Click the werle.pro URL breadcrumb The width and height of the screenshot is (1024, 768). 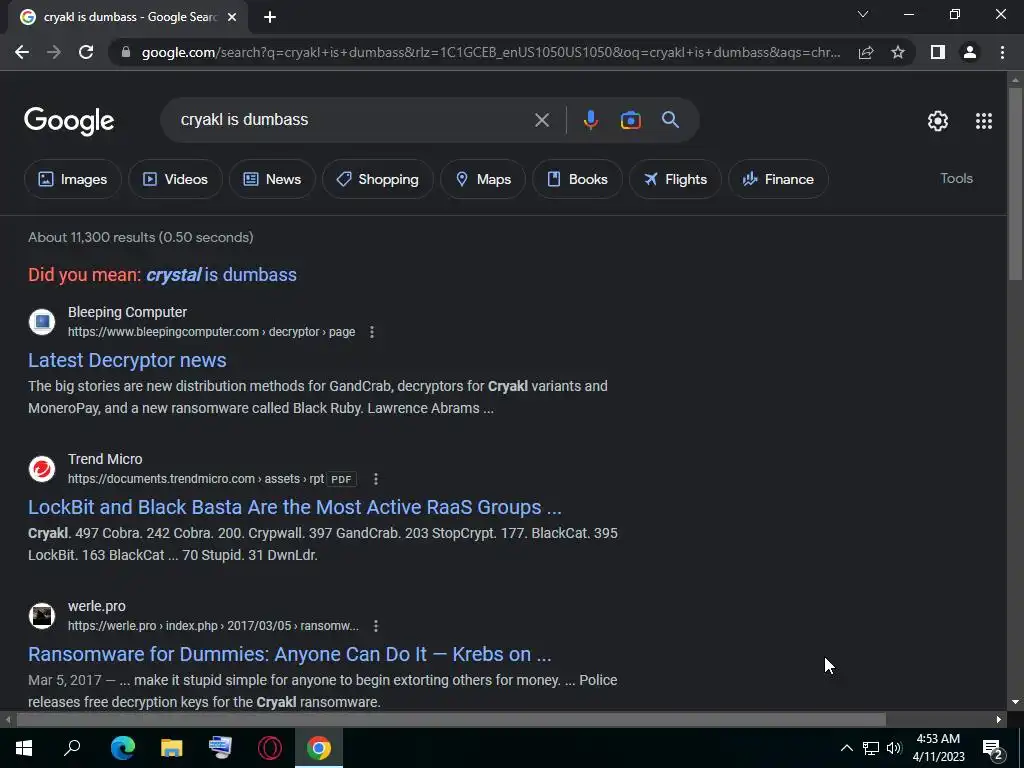click(x=213, y=626)
